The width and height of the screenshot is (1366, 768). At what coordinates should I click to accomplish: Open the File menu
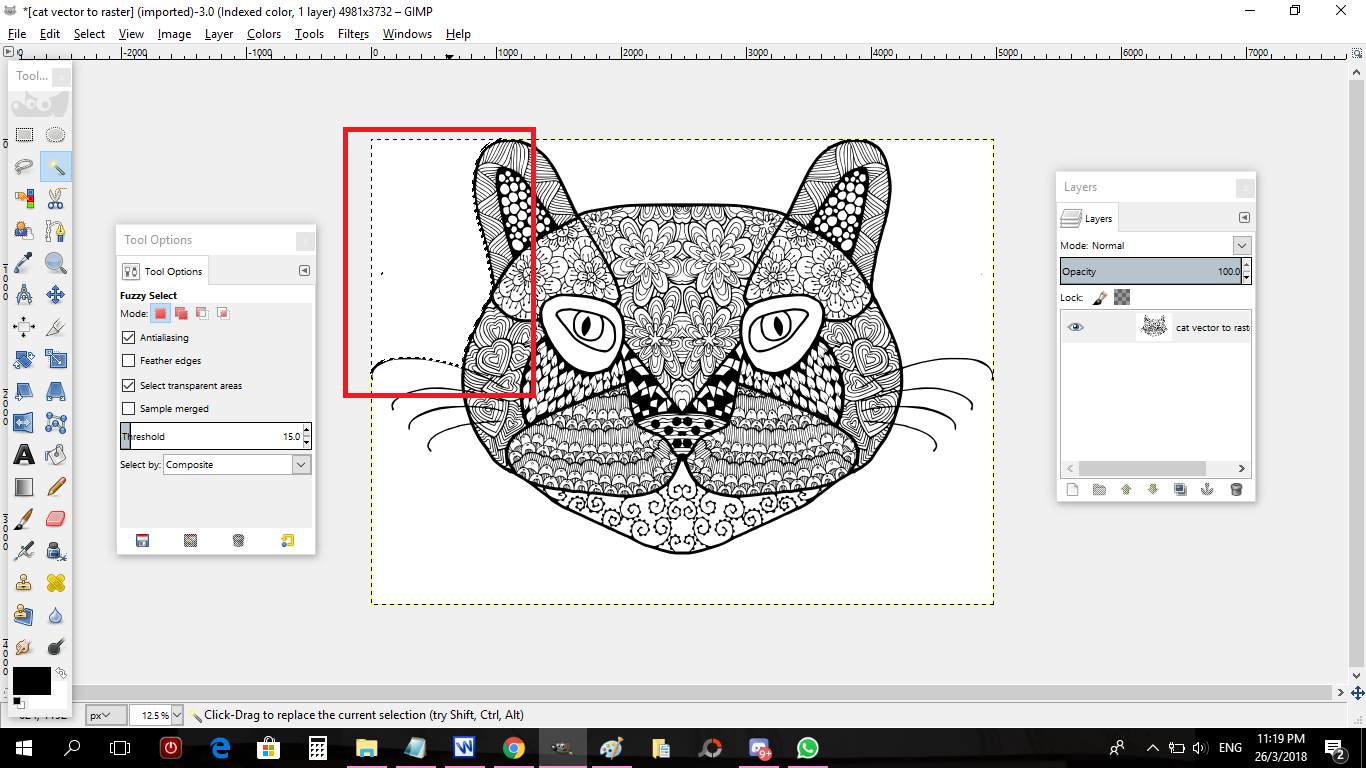tap(17, 34)
